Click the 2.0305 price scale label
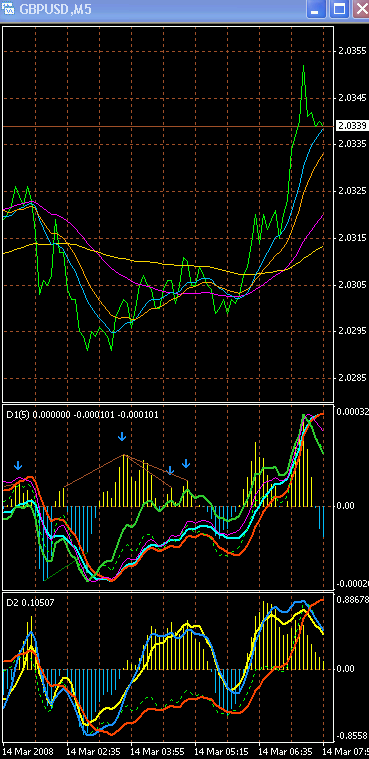The width and height of the screenshot is (369, 759). click(x=352, y=285)
